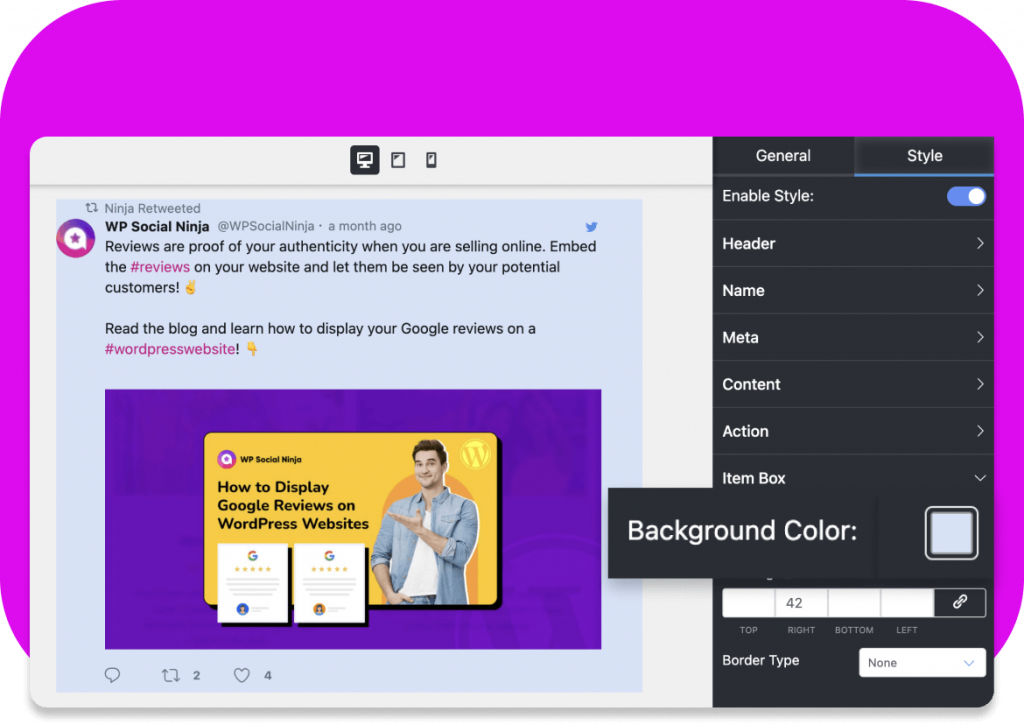Image resolution: width=1024 pixels, height=725 pixels.
Task: Click the retweet icon beside Ninja Retweeted
Action: 92,208
